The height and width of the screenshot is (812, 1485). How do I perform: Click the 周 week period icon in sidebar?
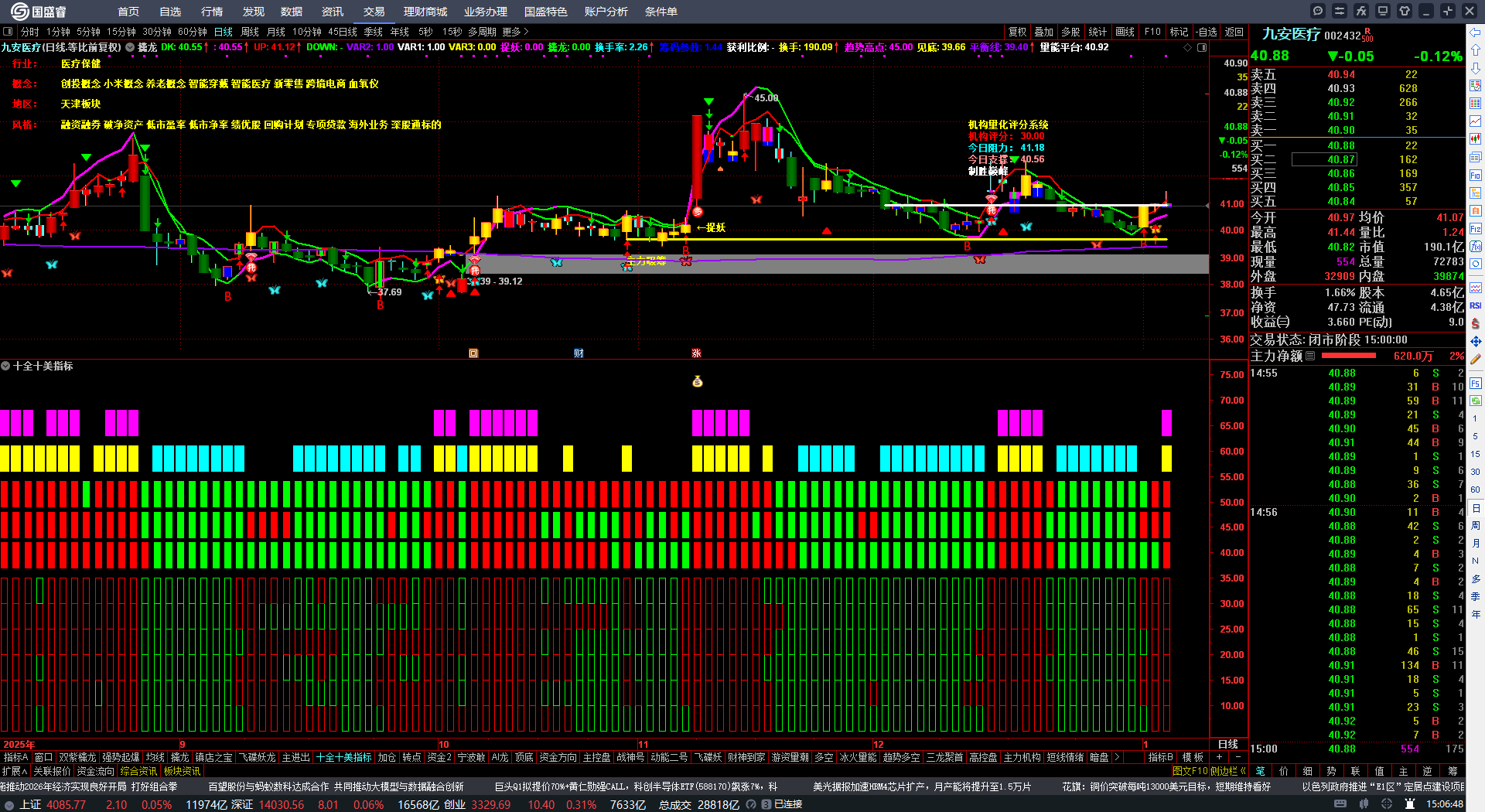coord(1476,526)
